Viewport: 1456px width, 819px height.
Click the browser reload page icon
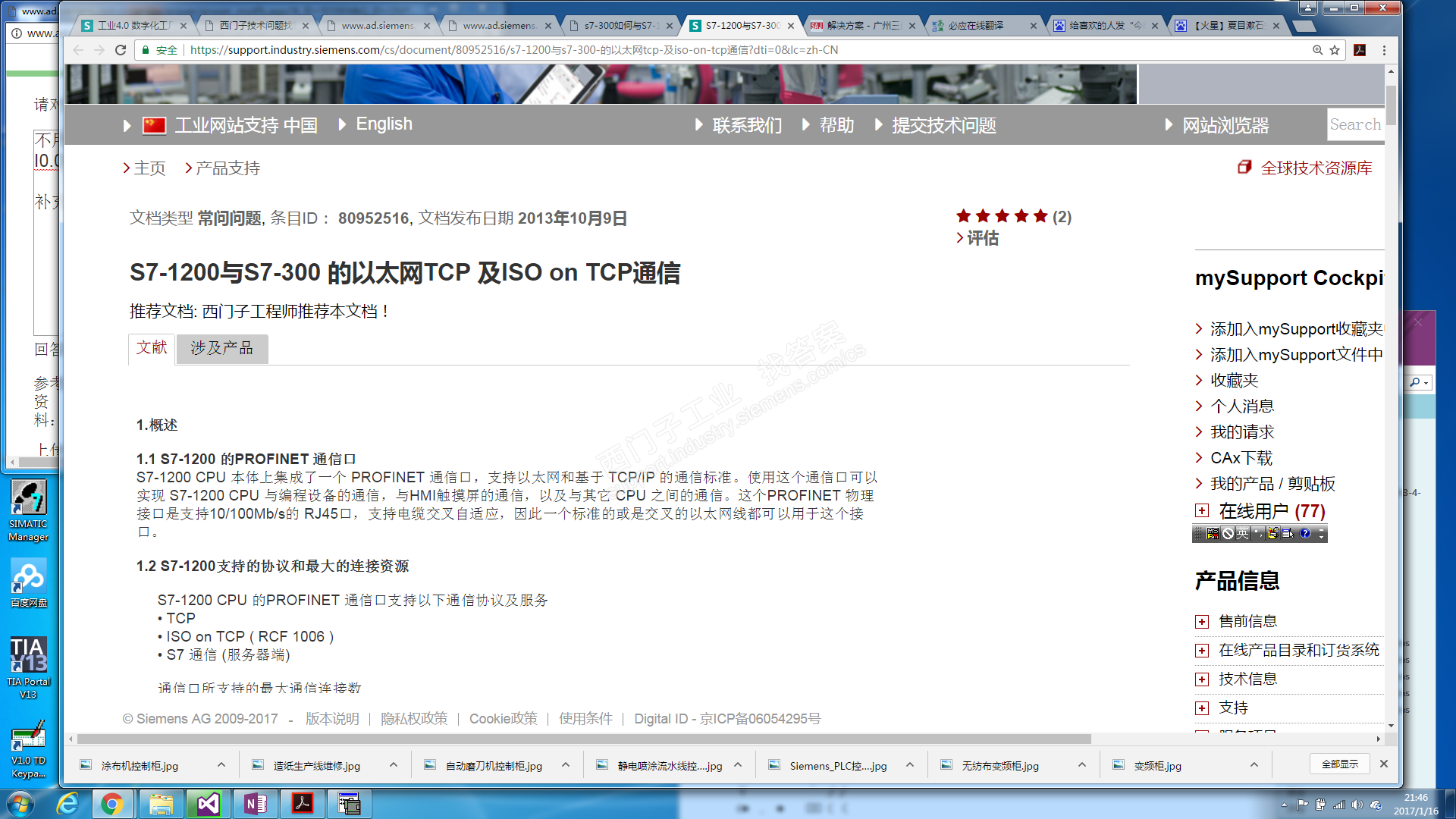click(x=120, y=50)
